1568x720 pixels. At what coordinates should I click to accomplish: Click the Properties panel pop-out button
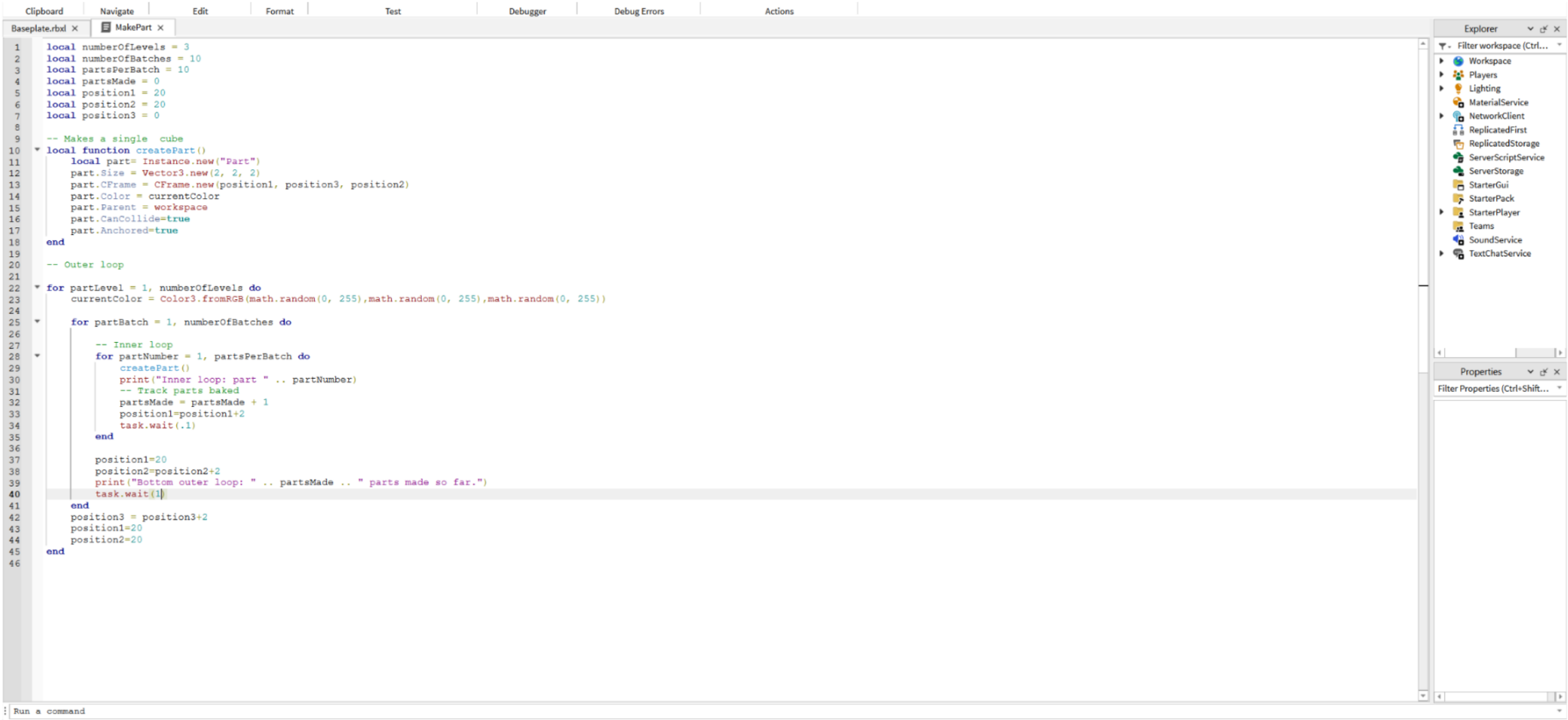pos(1543,371)
